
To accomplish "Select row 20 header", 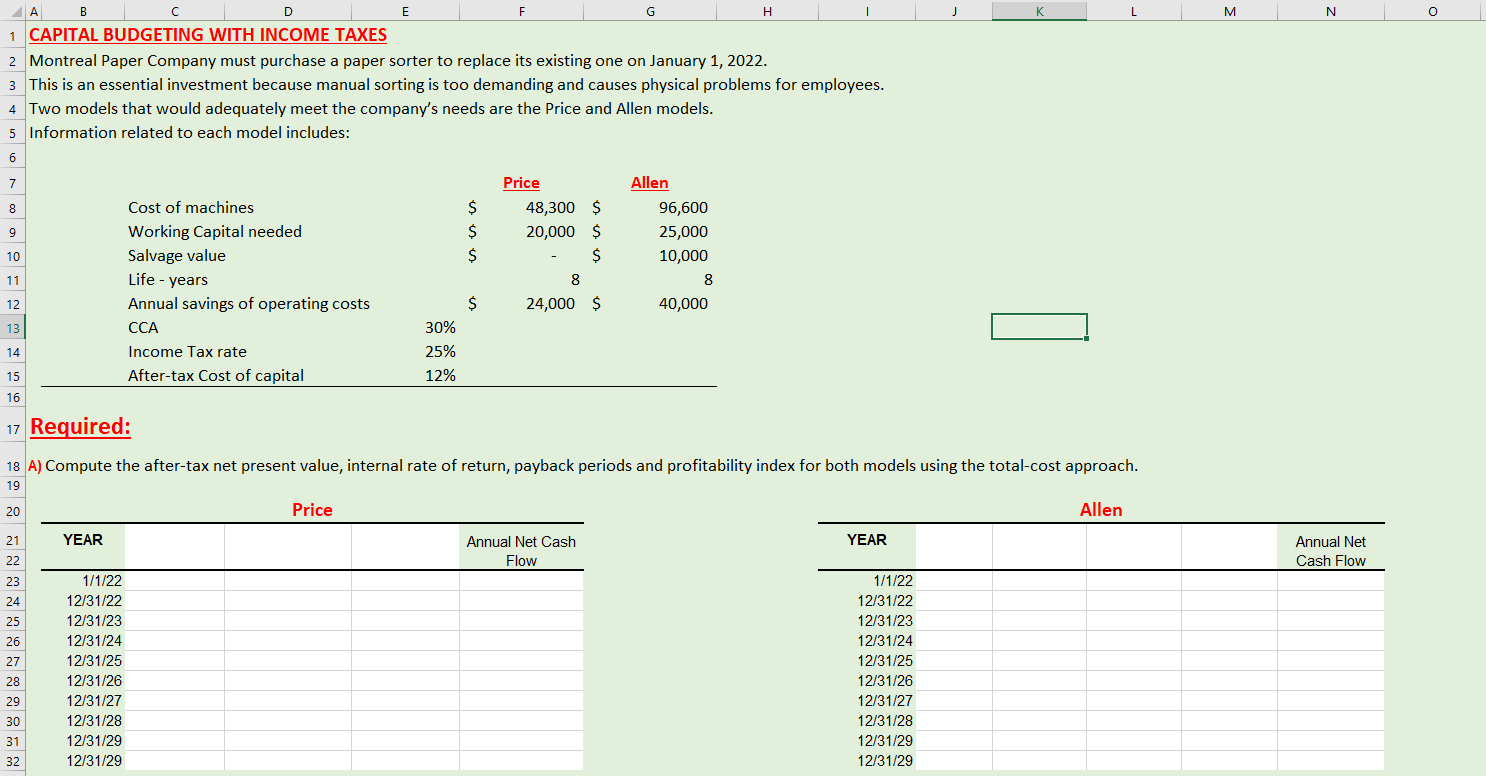I will 12,511.
